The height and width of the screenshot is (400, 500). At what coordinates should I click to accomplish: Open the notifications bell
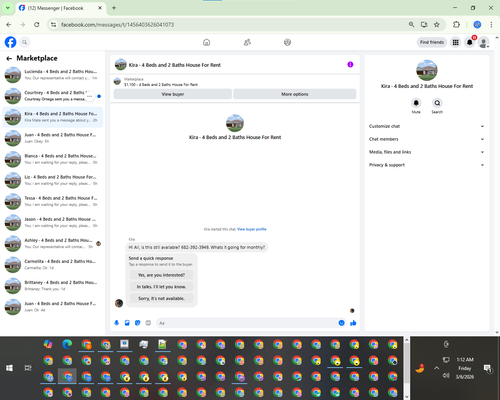click(470, 42)
